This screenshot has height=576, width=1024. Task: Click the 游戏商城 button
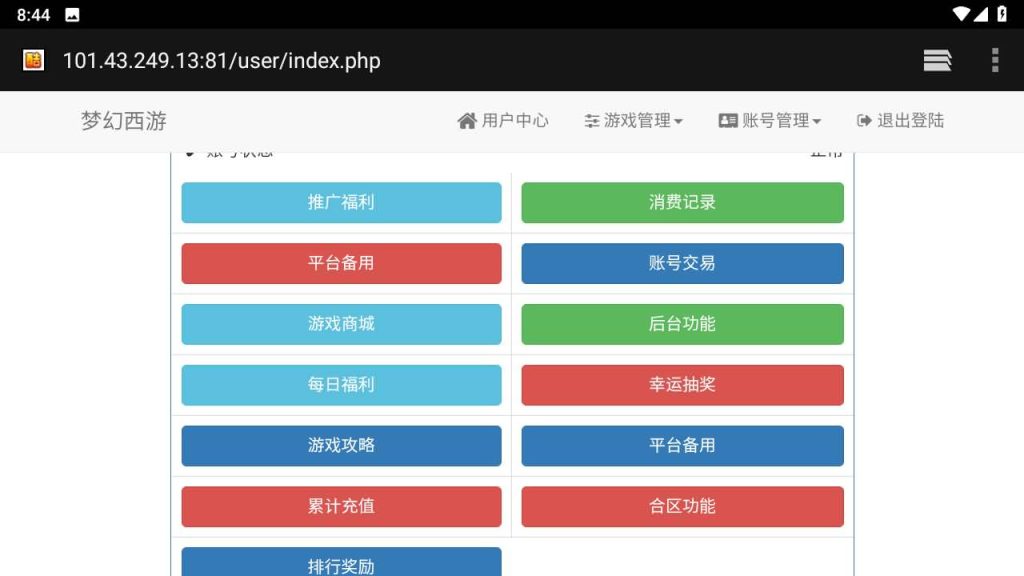pyautogui.click(x=340, y=324)
